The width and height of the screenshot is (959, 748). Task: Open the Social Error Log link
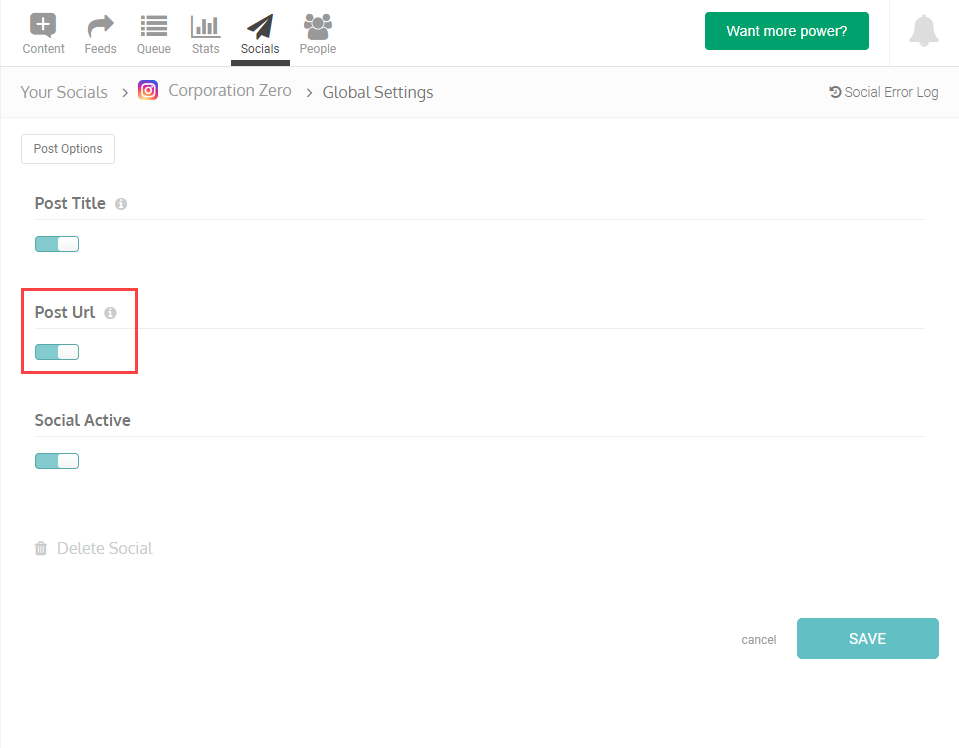click(x=883, y=92)
